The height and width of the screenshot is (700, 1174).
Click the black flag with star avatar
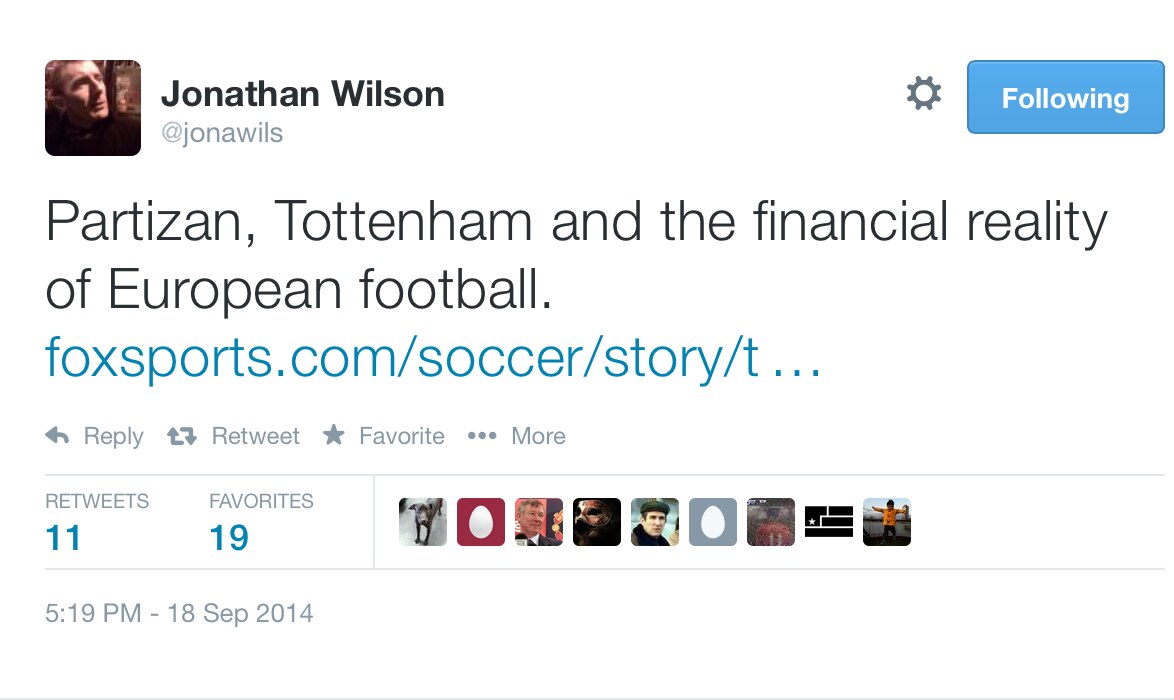[829, 522]
